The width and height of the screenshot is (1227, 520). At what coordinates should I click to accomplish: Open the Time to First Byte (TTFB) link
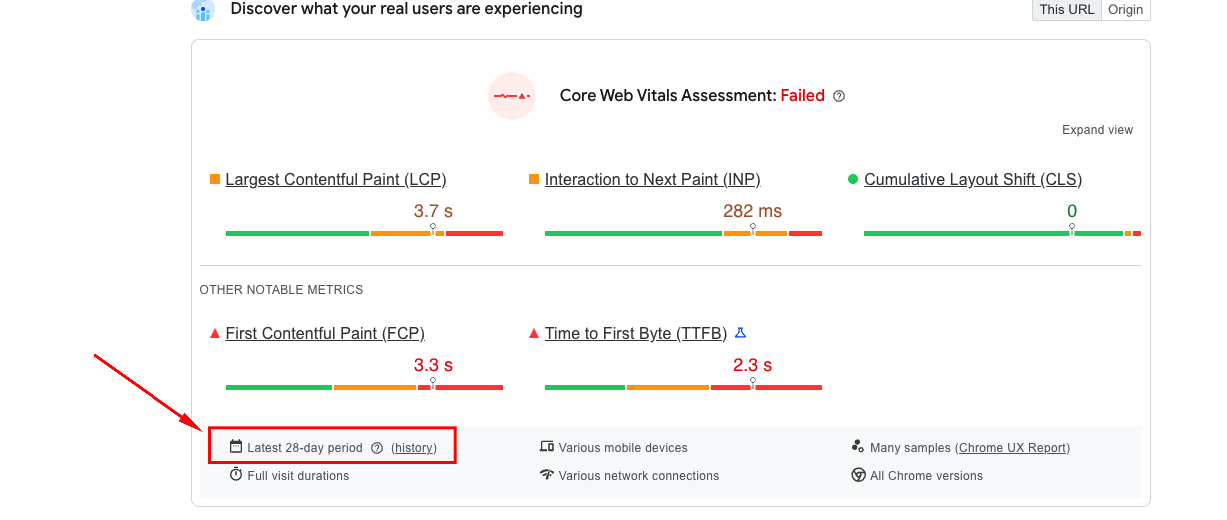point(635,334)
